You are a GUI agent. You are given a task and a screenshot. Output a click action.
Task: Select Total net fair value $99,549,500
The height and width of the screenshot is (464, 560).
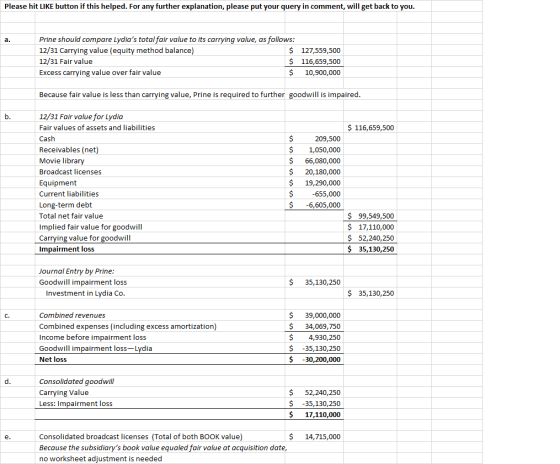370,216
